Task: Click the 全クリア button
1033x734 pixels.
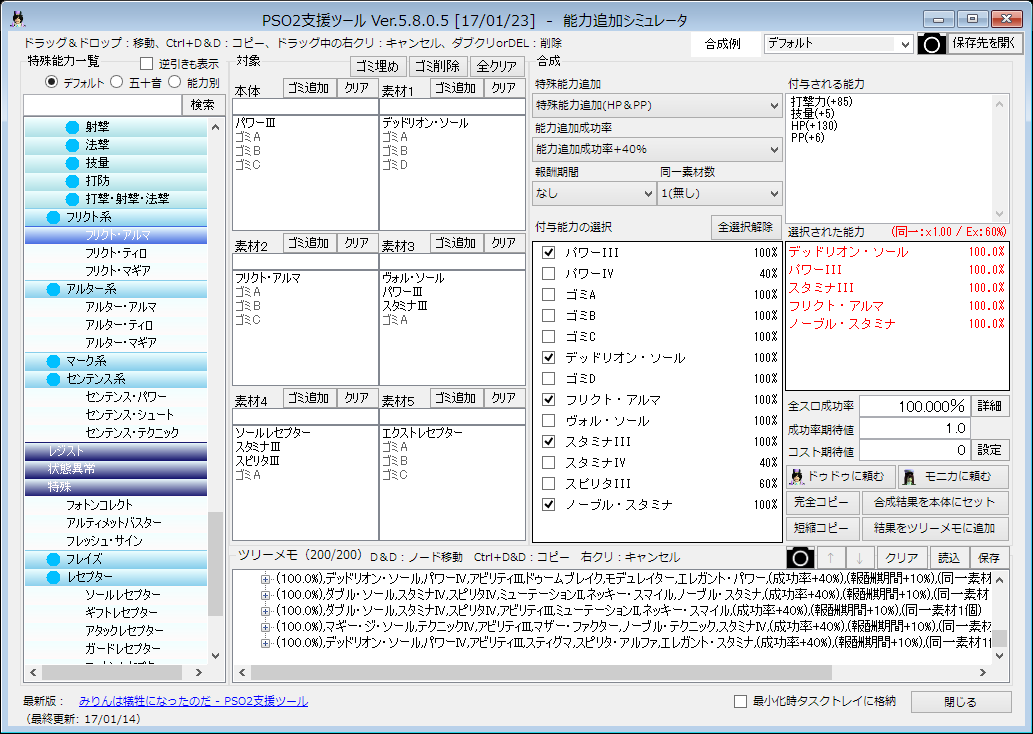Action: pyautogui.click(x=497, y=67)
